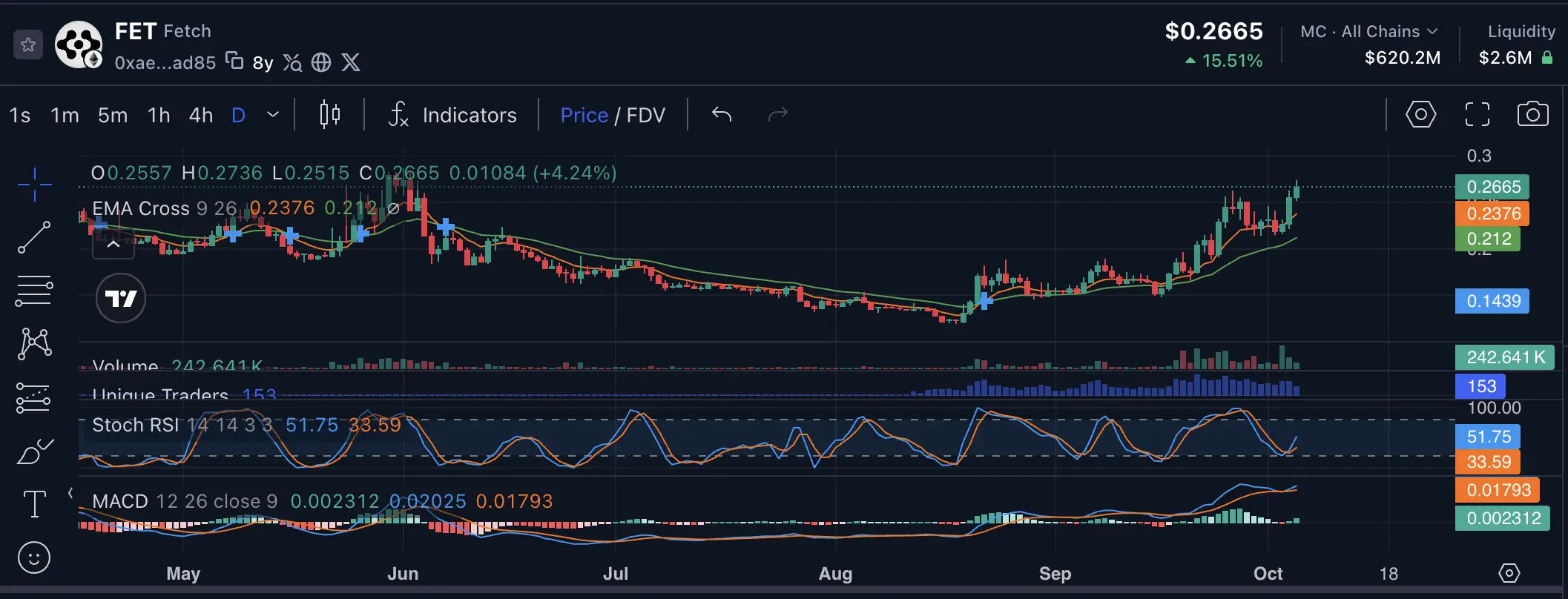Open the emoji icons tool

pos(34,557)
